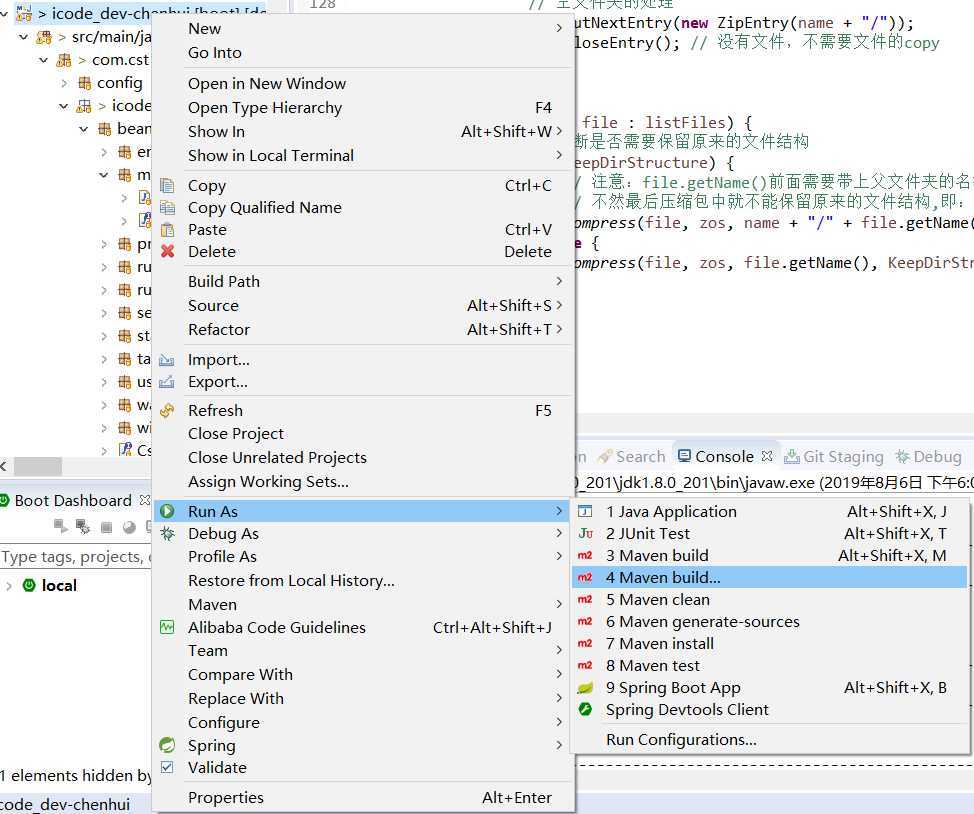This screenshot has height=814, width=974.
Task: Select Open Type Hierarchy
Action: click(363, 107)
